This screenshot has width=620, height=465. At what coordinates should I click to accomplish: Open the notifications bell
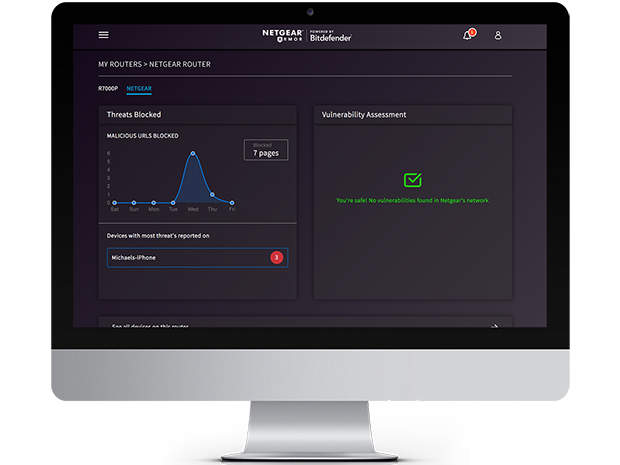point(469,35)
